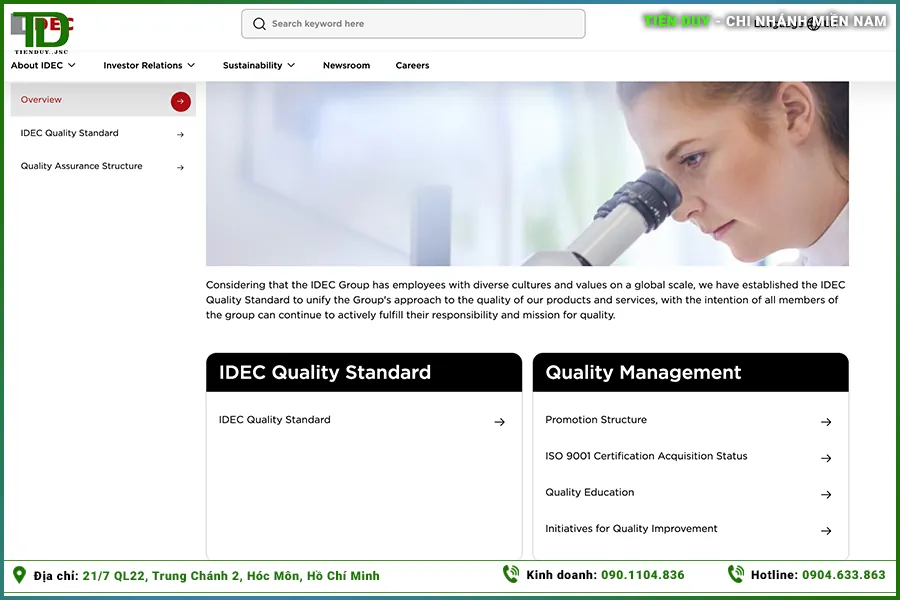Click the paragraph starting Considering that the IDEC
The height and width of the screenshot is (600, 900).
526,300
